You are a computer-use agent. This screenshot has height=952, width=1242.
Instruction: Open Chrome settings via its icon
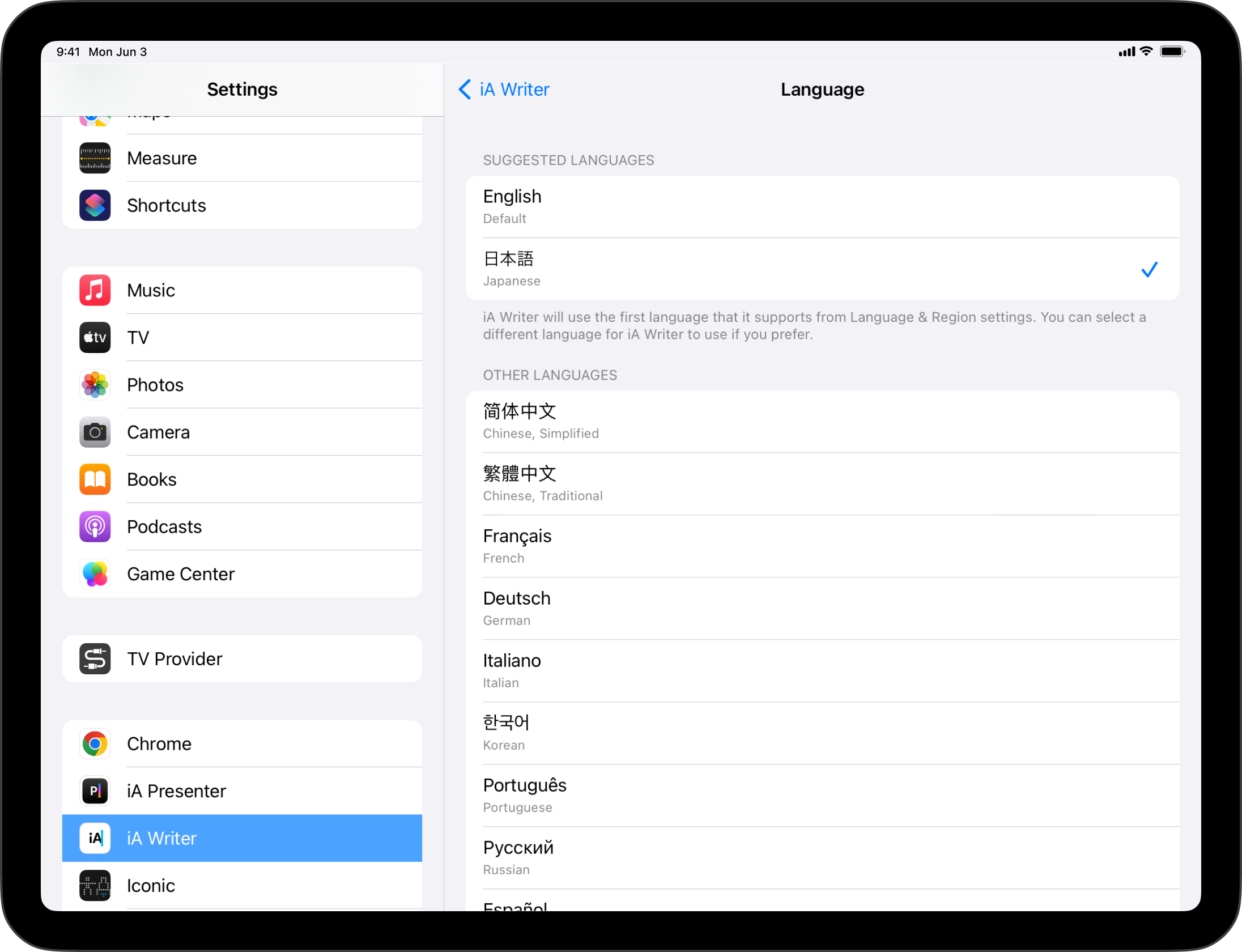(x=95, y=743)
